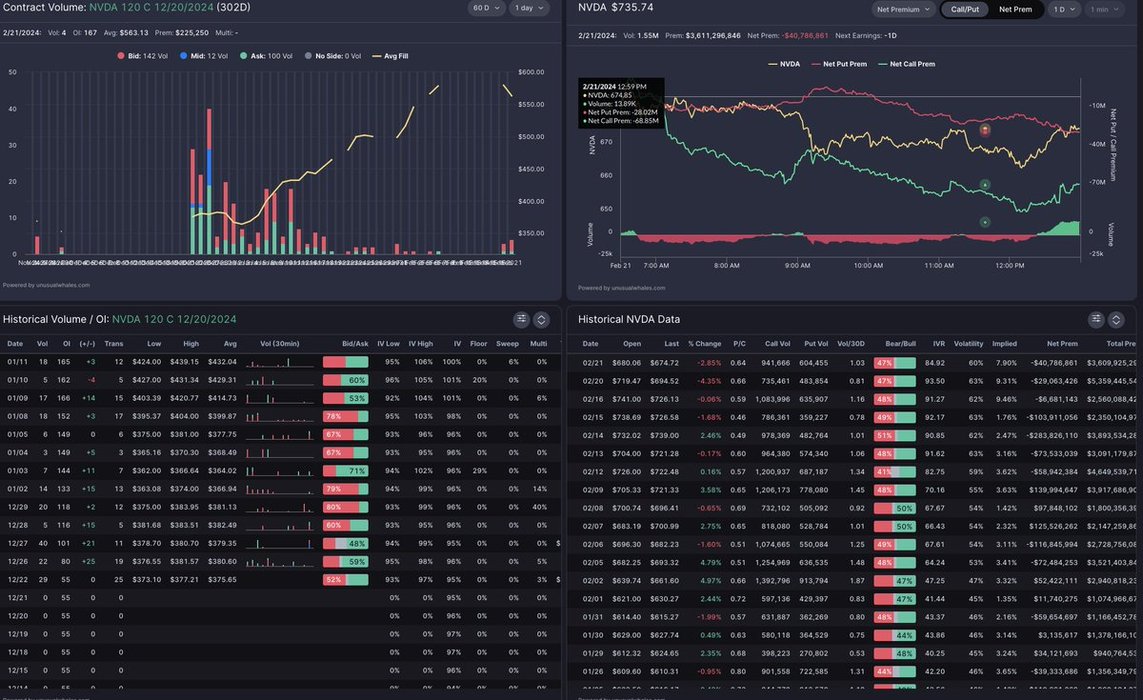Screen dimensions: 1143x700
Task: Click the $403.39 low price cell
Action: click(147, 398)
